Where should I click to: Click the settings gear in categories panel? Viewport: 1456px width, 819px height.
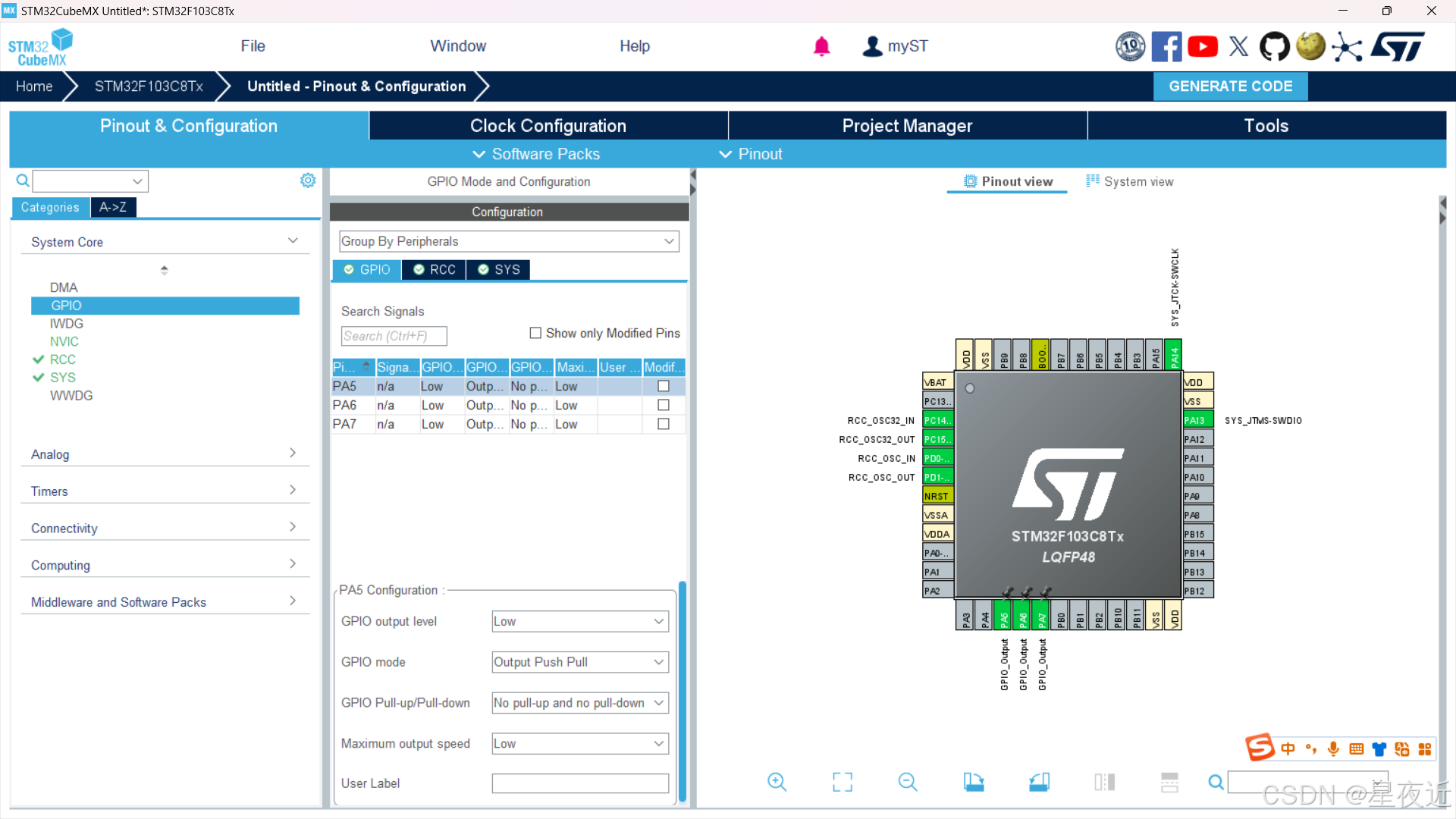(x=307, y=180)
